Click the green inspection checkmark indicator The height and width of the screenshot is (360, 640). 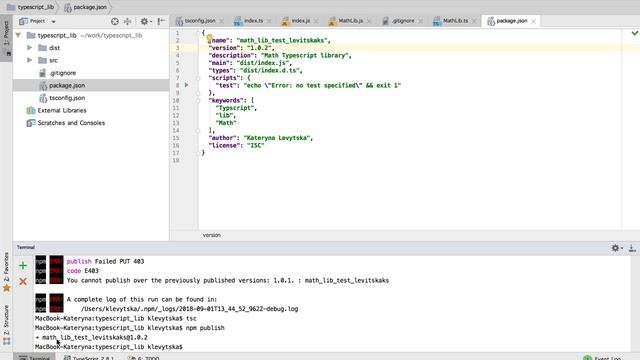tap(635, 33)
